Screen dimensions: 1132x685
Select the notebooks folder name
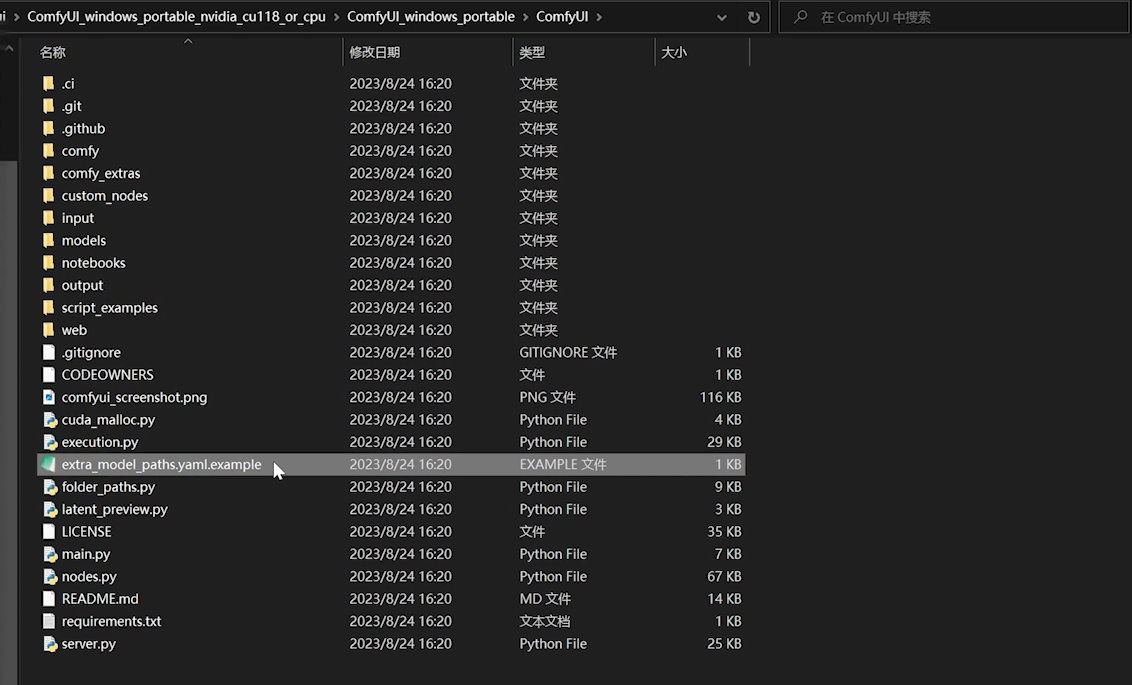(x=94, y=263)
